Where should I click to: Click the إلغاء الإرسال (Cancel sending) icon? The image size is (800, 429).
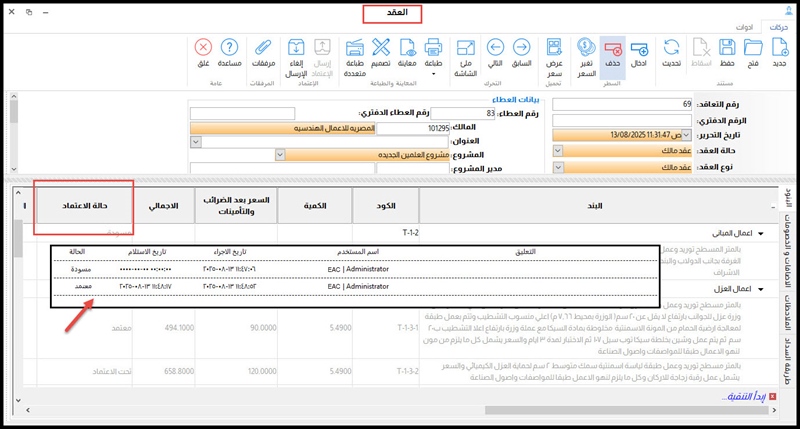tap(296, 47)
